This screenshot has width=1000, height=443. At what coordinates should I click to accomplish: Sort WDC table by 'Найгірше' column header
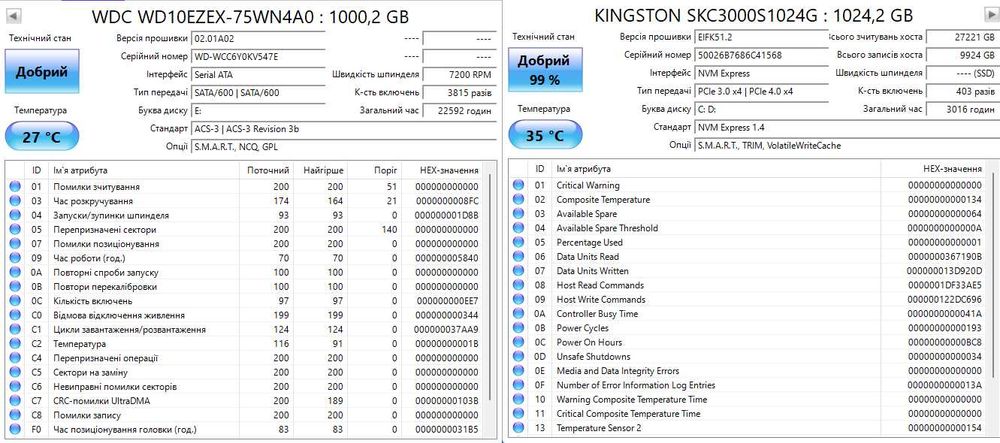pyautogui.click(x=323, y=170)
